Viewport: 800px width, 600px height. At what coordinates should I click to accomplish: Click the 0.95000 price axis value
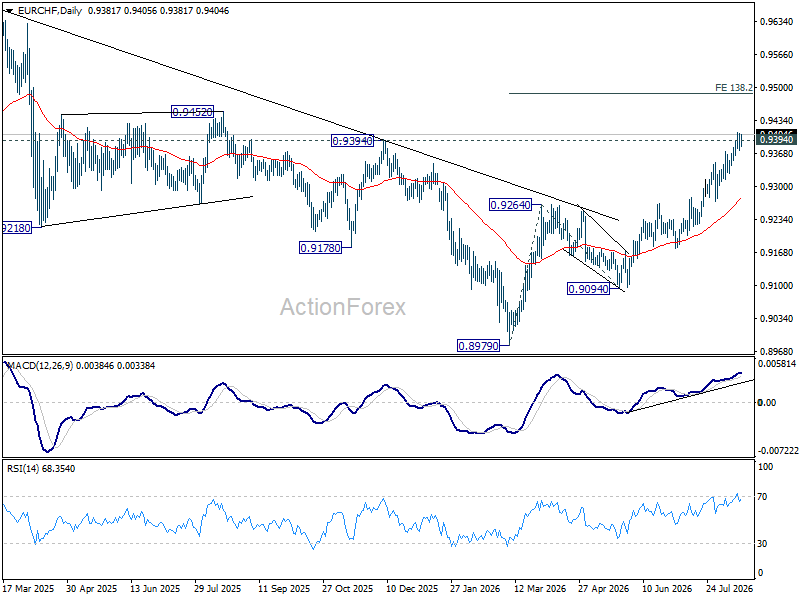(x=777, y=88)
